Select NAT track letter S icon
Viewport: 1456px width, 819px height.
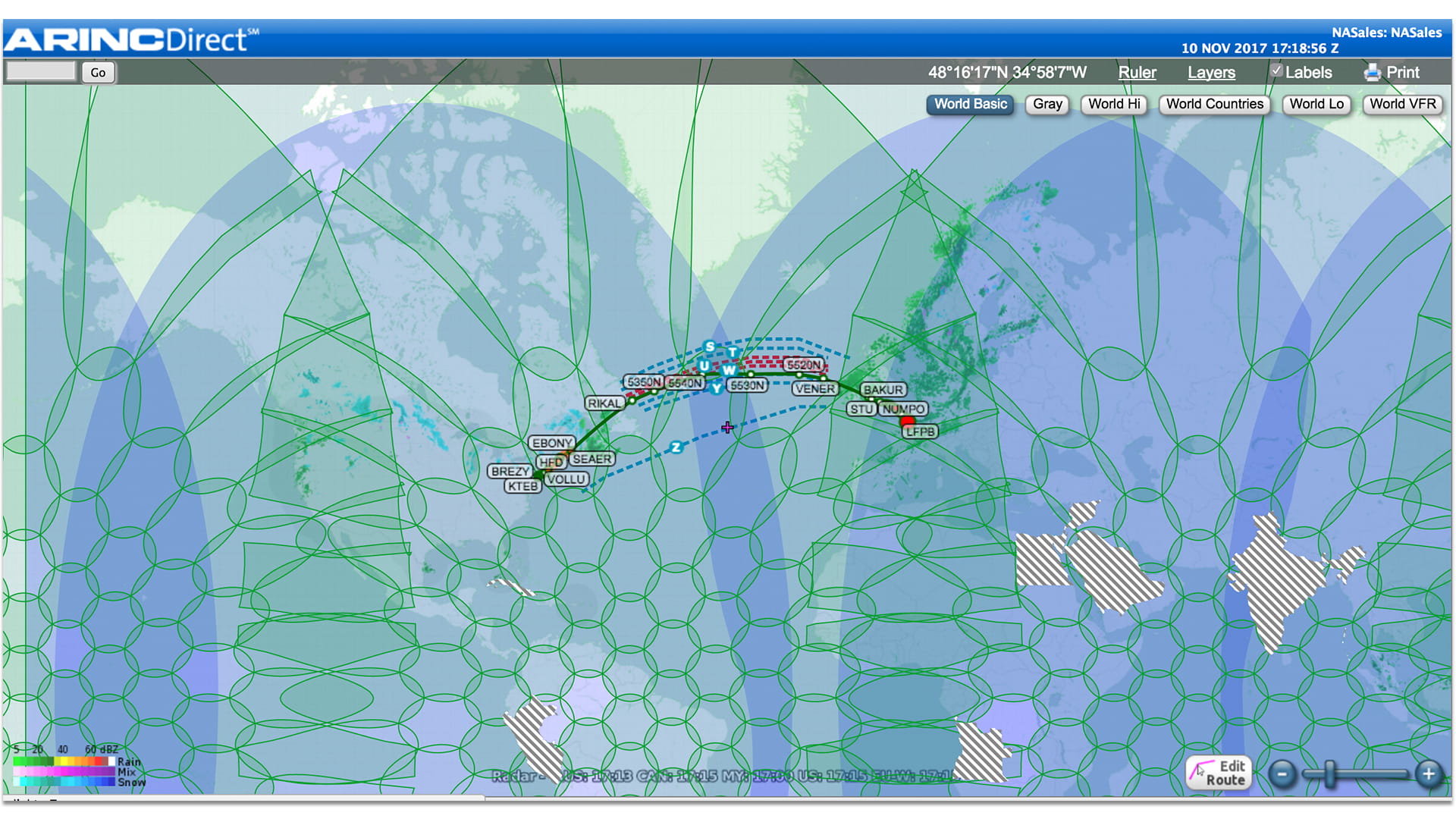click(708, 346)
